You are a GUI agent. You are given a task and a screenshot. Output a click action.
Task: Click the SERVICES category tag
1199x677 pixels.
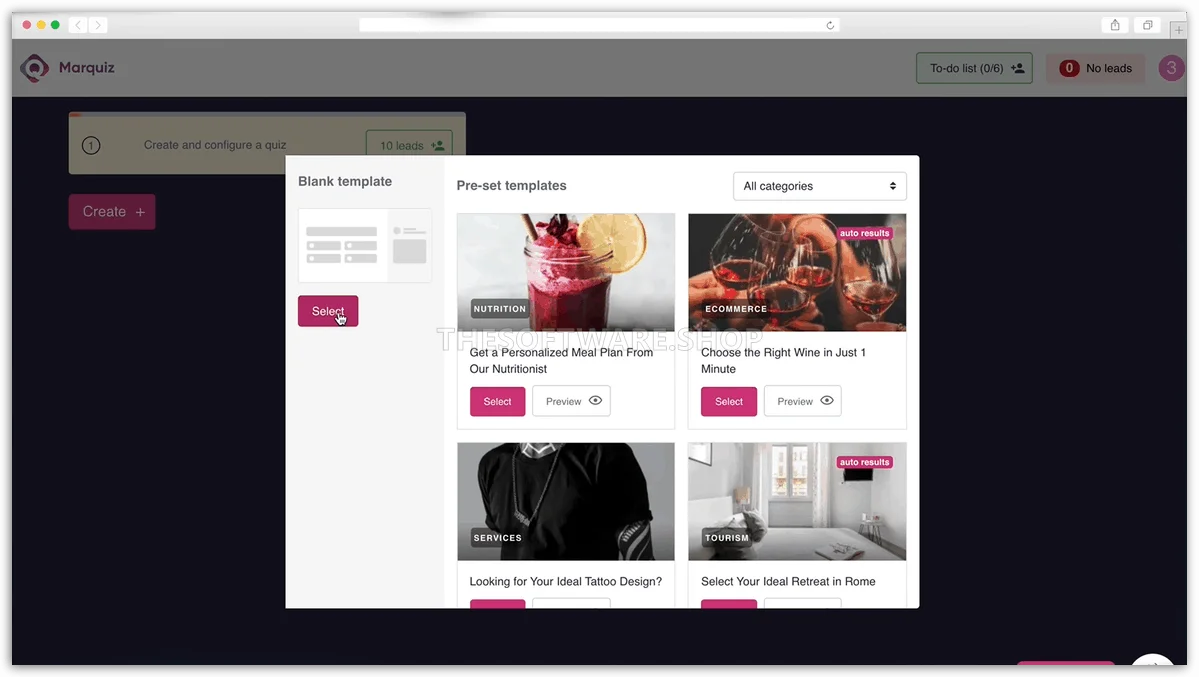[x=498, y=538]
